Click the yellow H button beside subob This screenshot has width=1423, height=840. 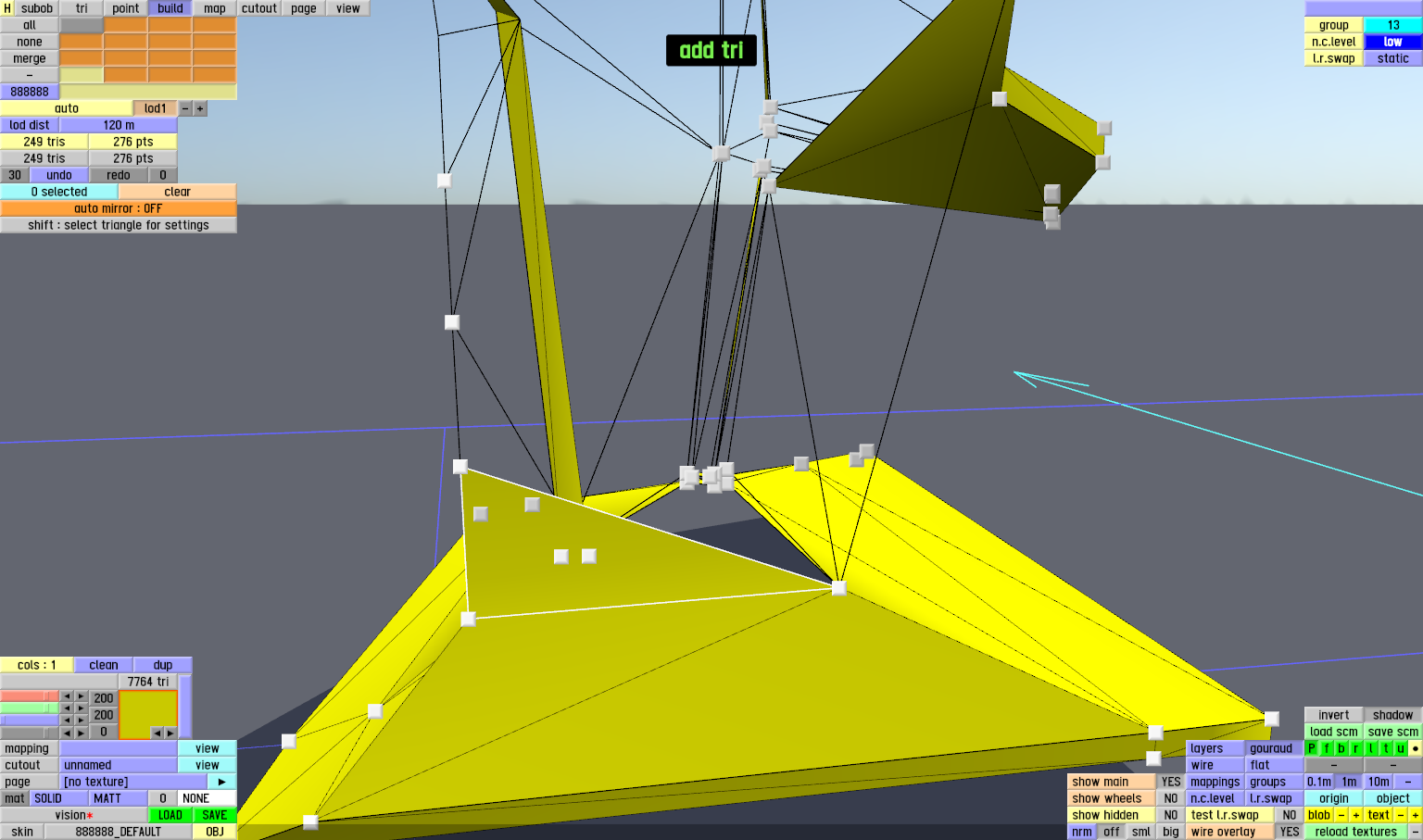pos(7,8)
